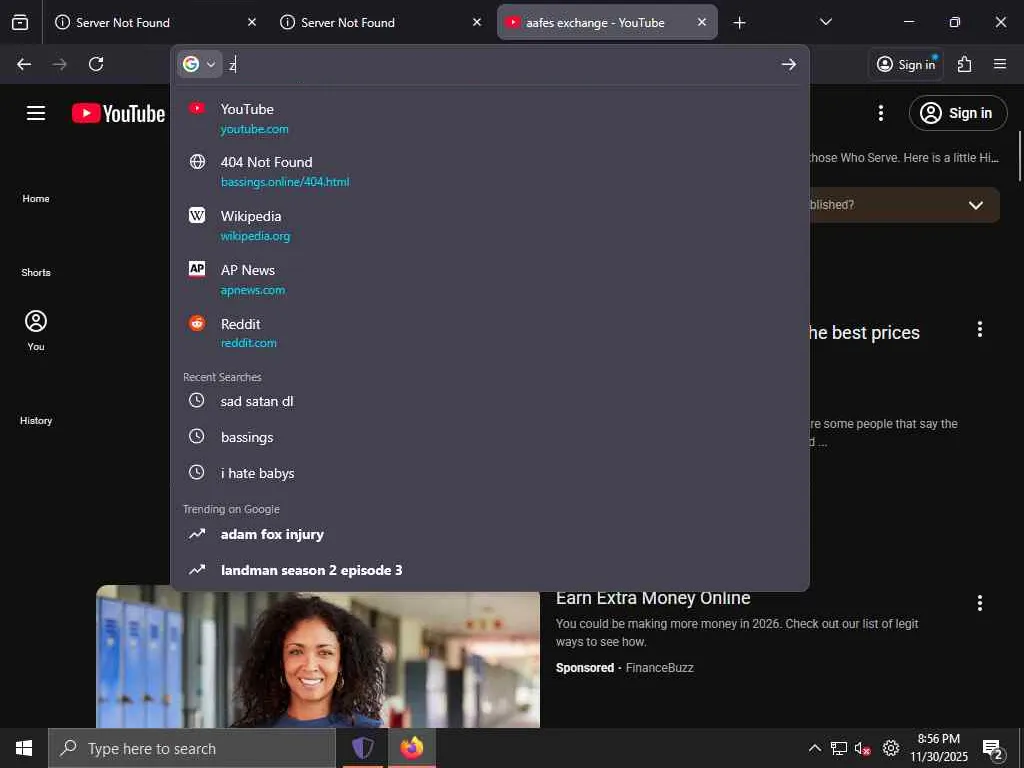Screen dimensions: 1024x768
Task: Open Firefox from the taskbar
Action: point(412,748)
